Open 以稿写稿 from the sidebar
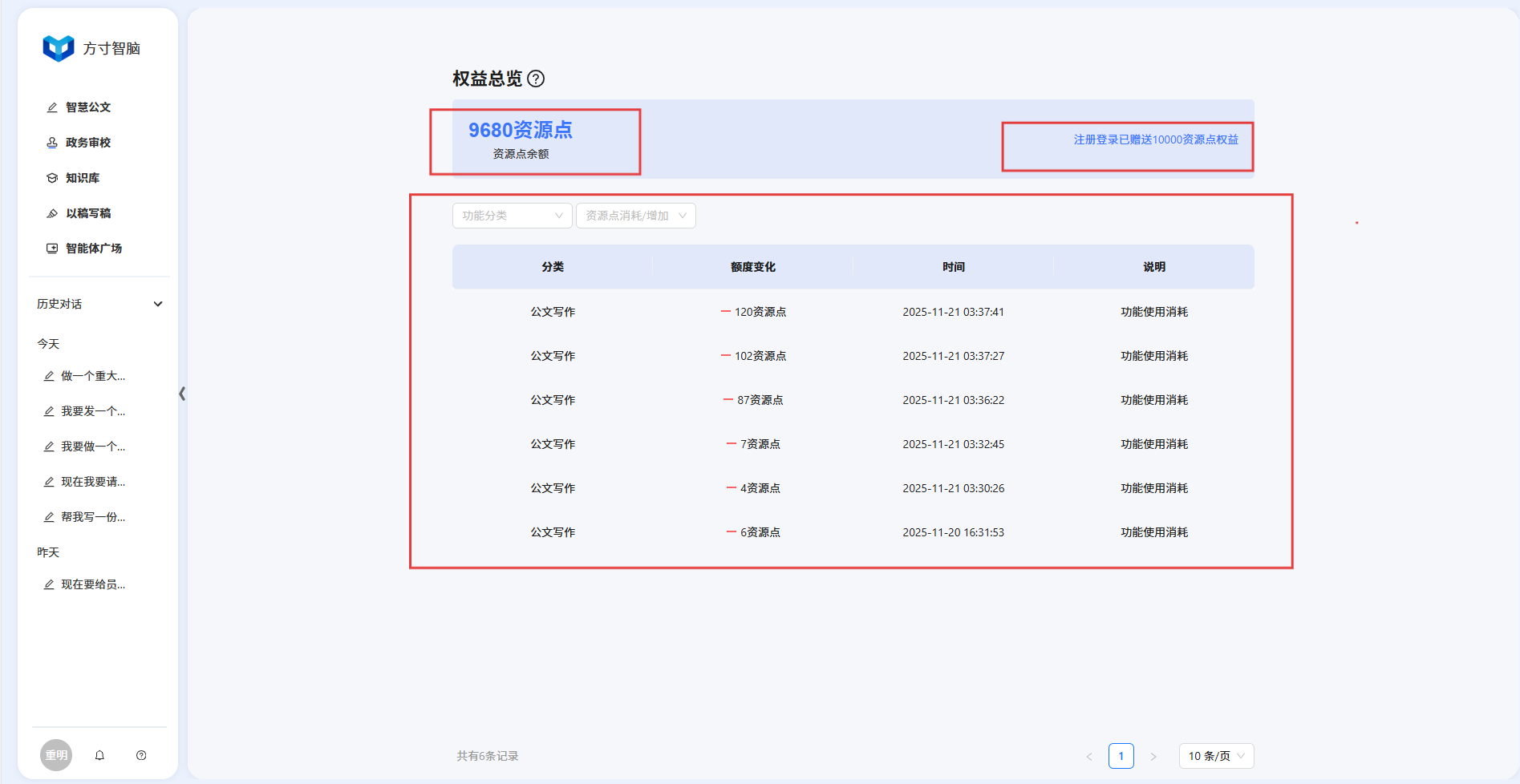 (x=87, y=213)
